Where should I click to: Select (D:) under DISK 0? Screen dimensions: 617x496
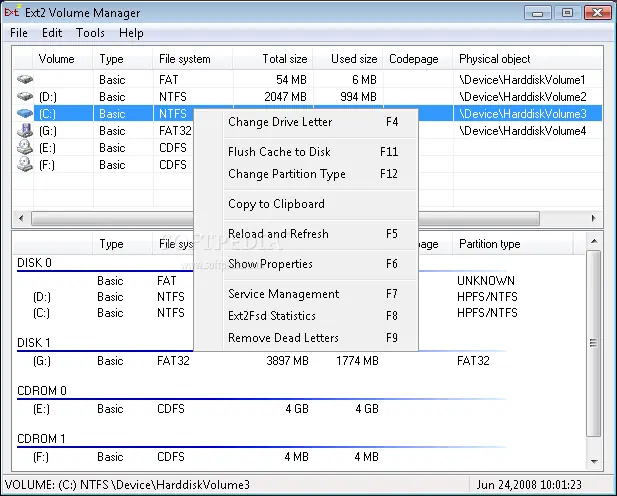[x=42, y=297]
